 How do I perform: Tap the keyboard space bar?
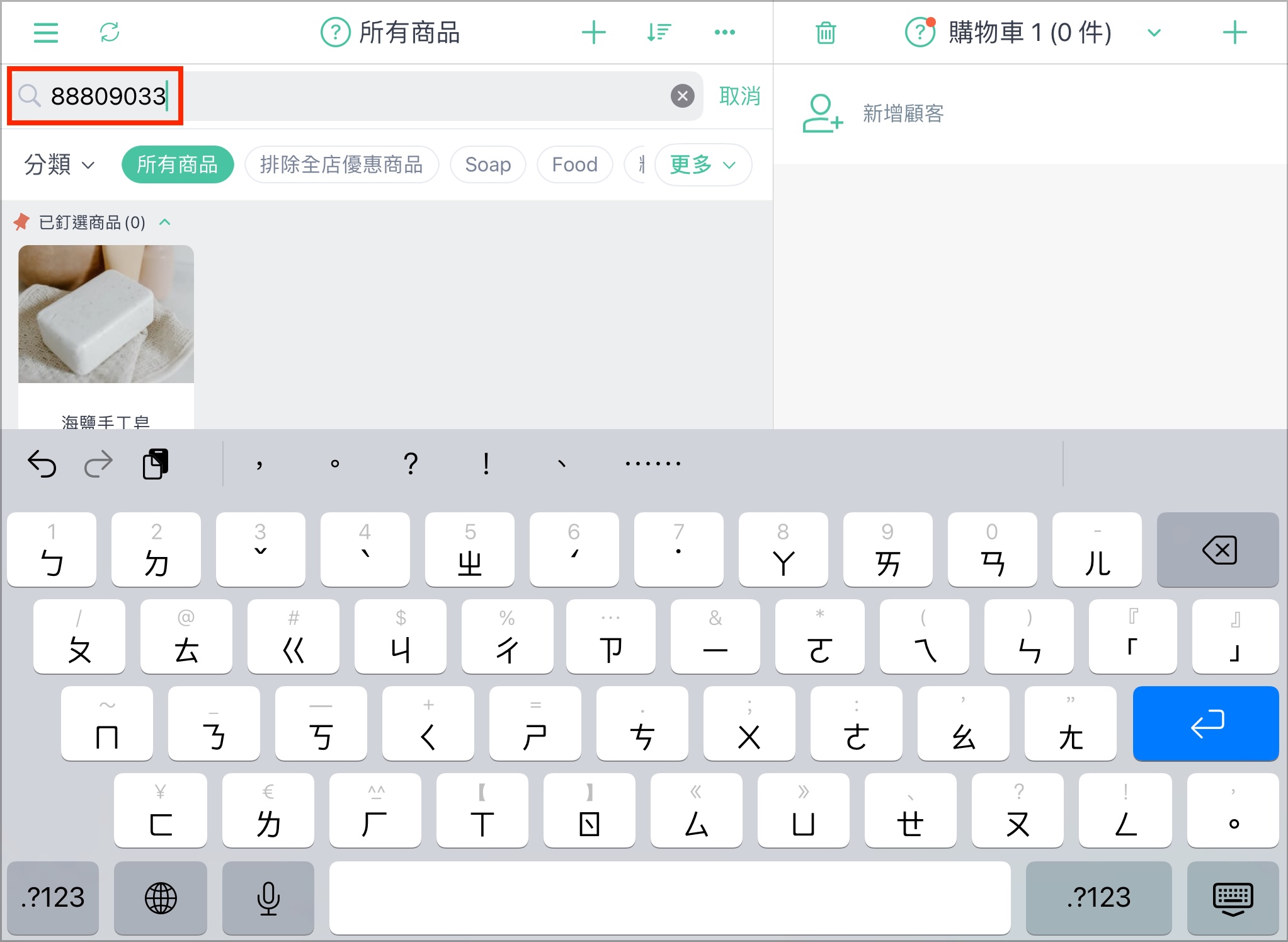(x=670, y=898)
